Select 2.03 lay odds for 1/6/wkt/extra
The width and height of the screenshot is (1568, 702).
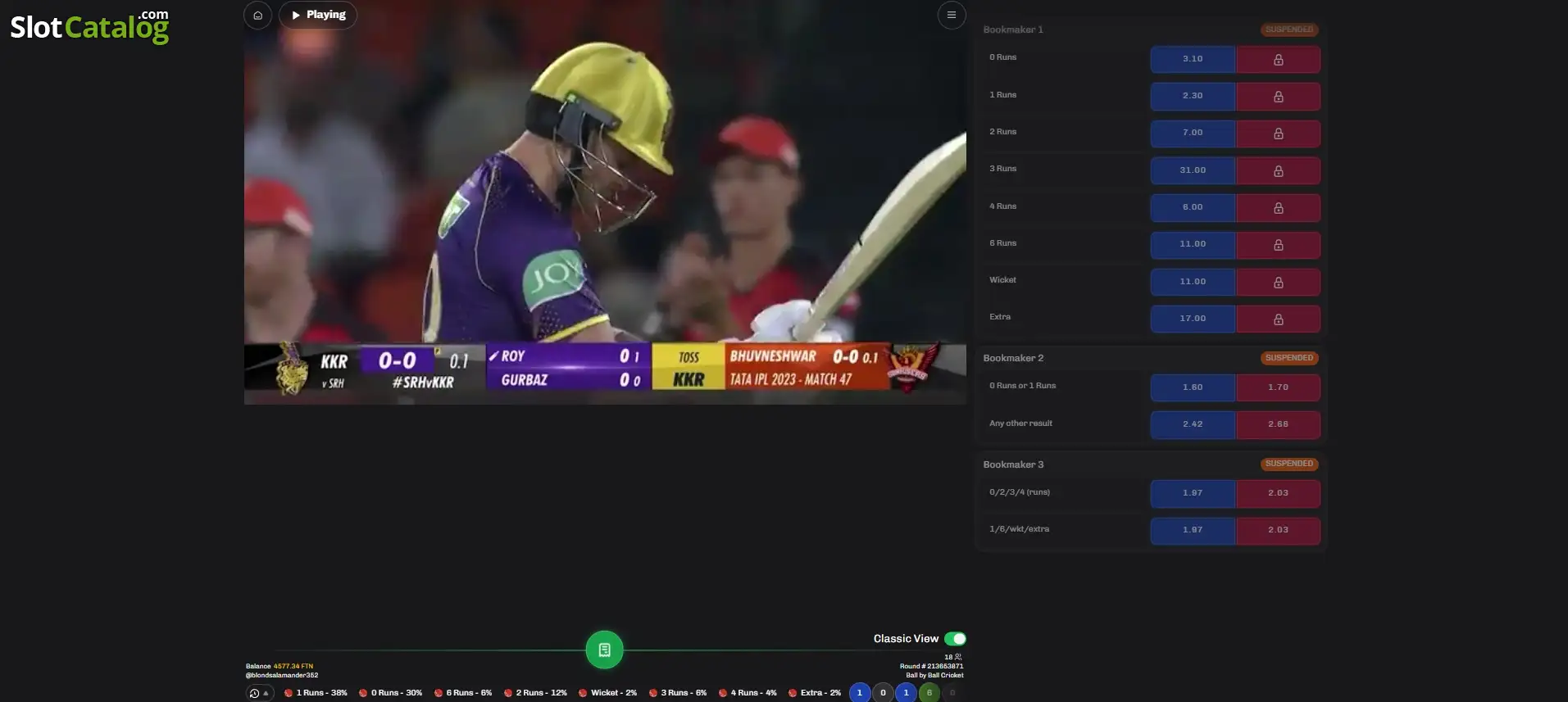tap(1278, 530)
